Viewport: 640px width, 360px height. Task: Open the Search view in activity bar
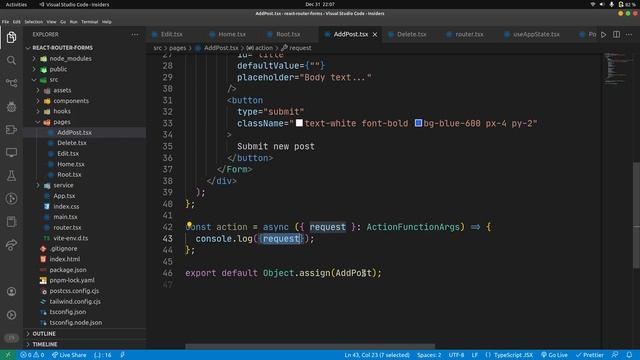(x=11, y=60)
